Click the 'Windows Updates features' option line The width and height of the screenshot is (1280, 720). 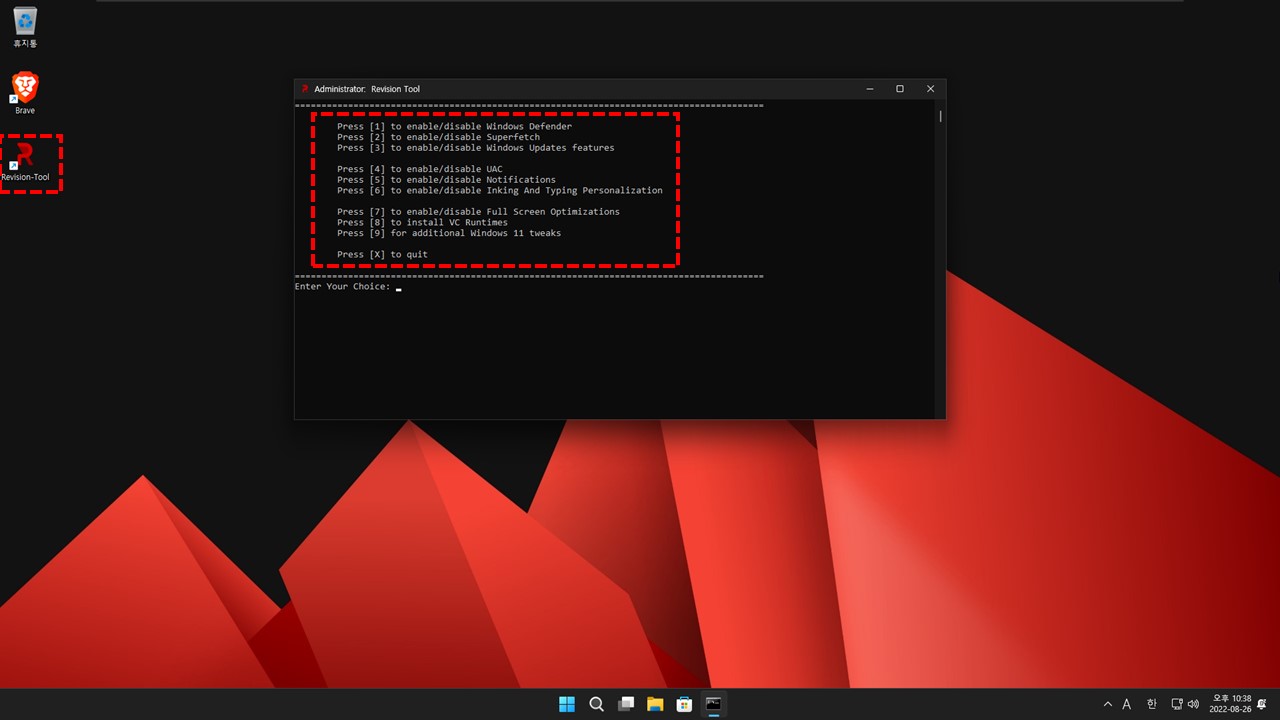[476, 148]
